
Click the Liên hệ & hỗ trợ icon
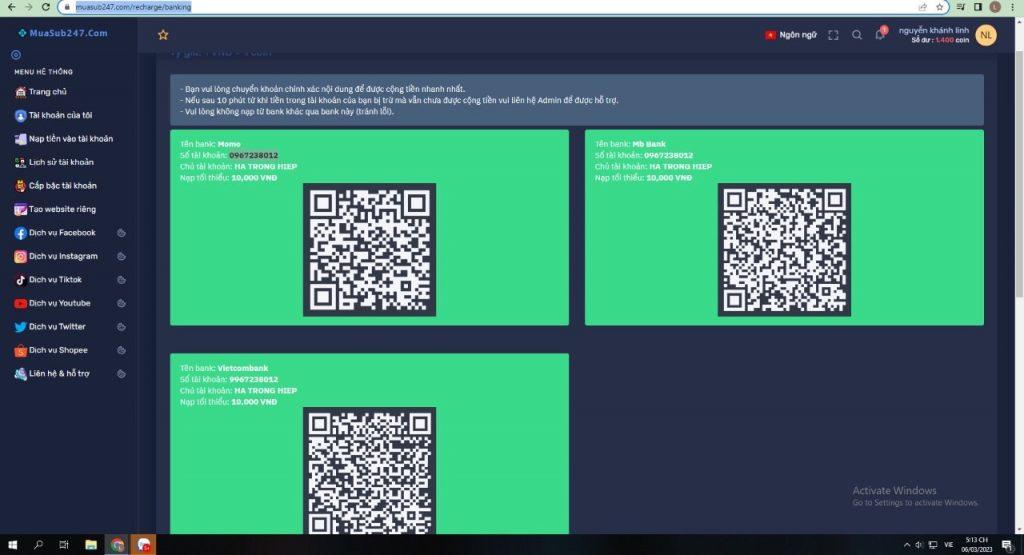coord(20,374)
